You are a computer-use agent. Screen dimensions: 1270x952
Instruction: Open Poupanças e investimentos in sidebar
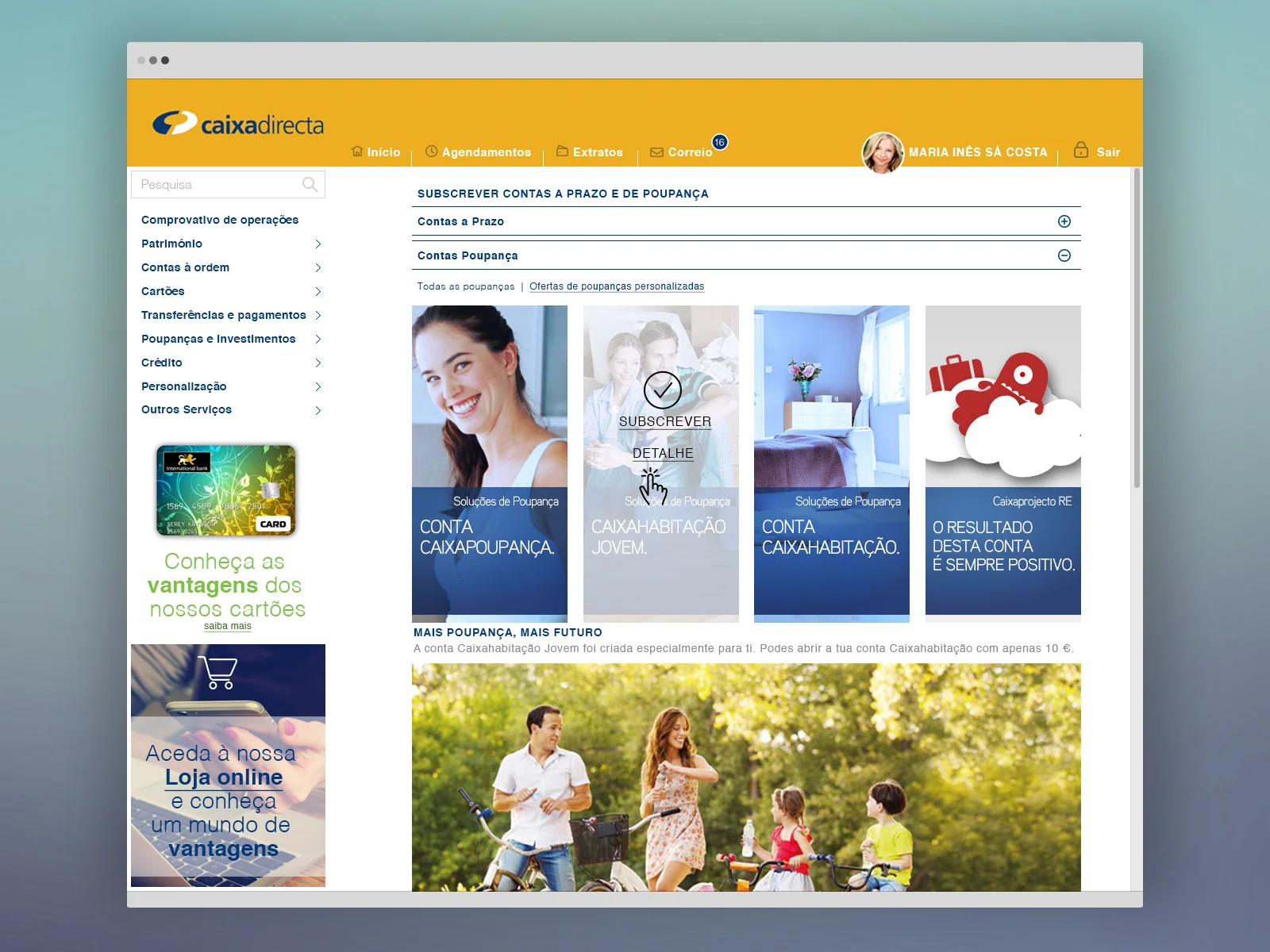[218, 339]
